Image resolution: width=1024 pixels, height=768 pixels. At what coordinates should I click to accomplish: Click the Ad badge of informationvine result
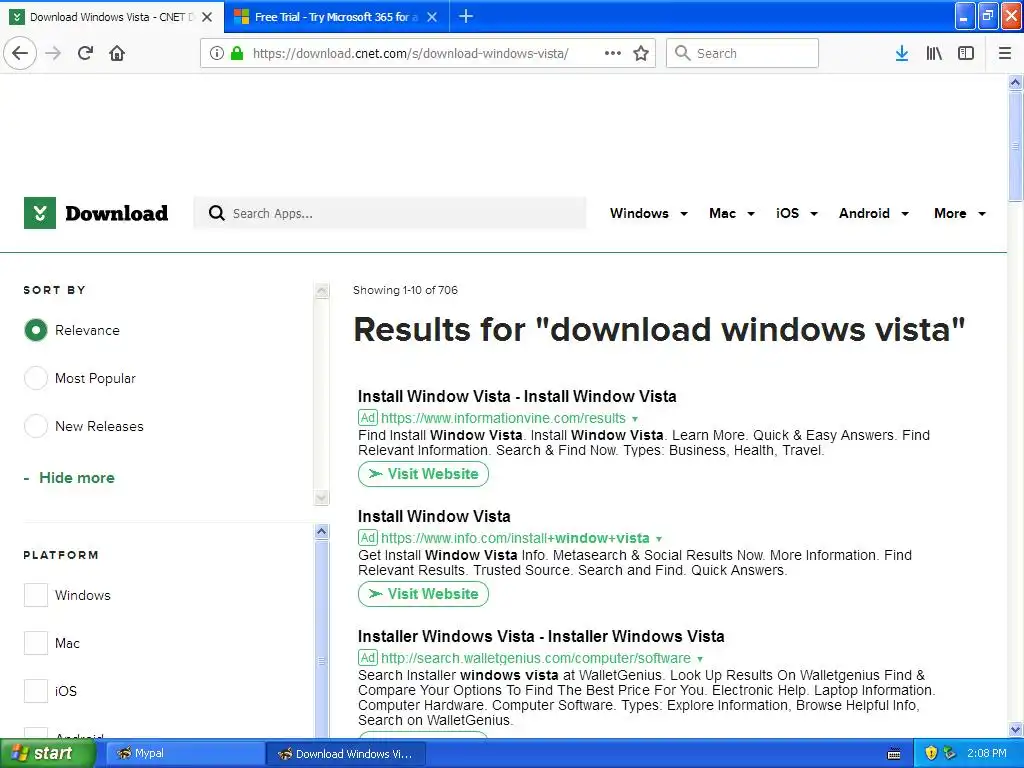point(368,417)
